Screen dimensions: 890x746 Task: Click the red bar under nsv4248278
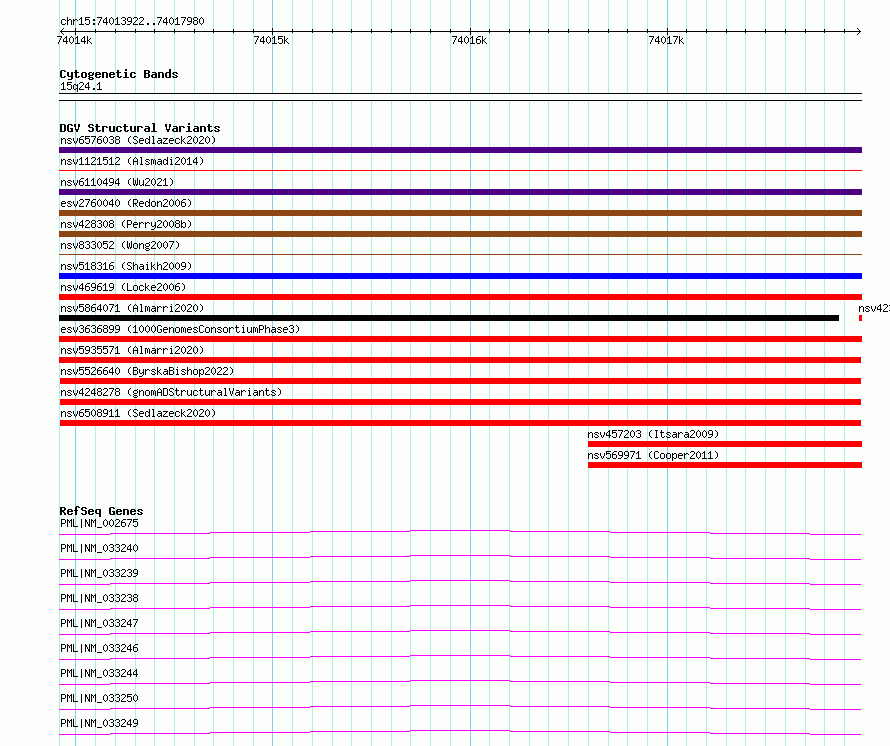coord(460,402)
